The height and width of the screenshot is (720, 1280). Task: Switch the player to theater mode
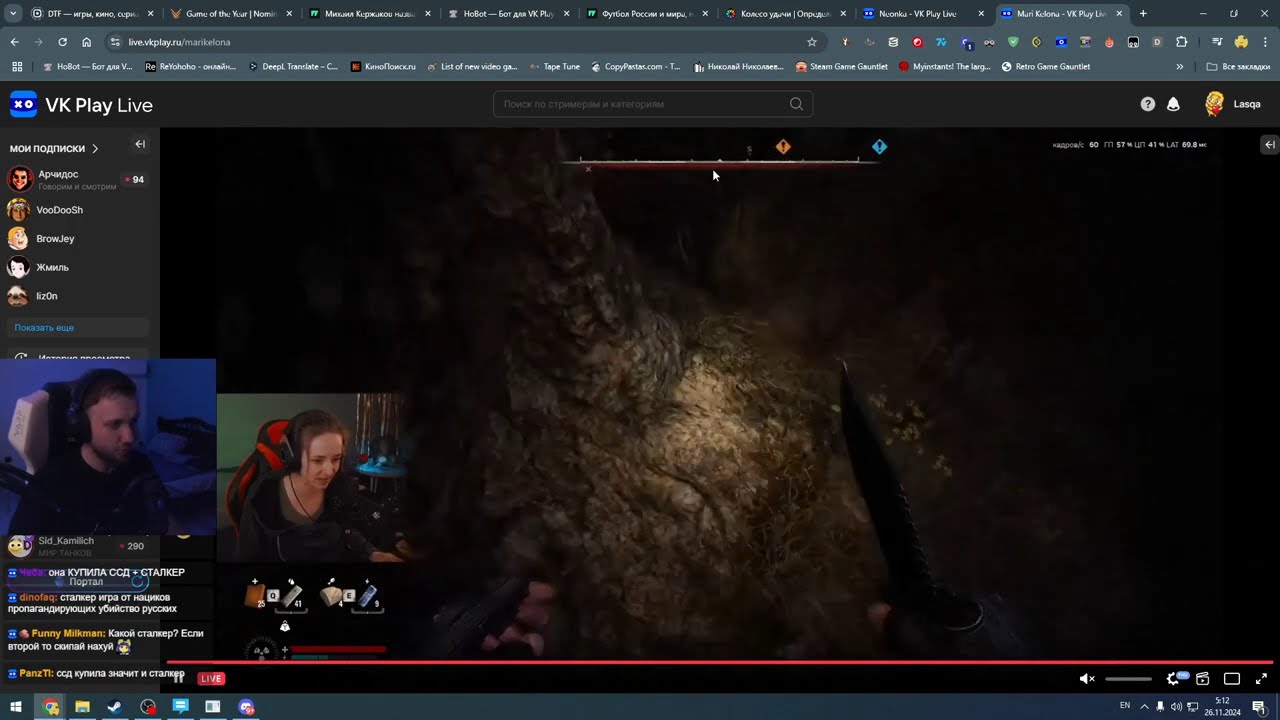tap(1232, 679)
